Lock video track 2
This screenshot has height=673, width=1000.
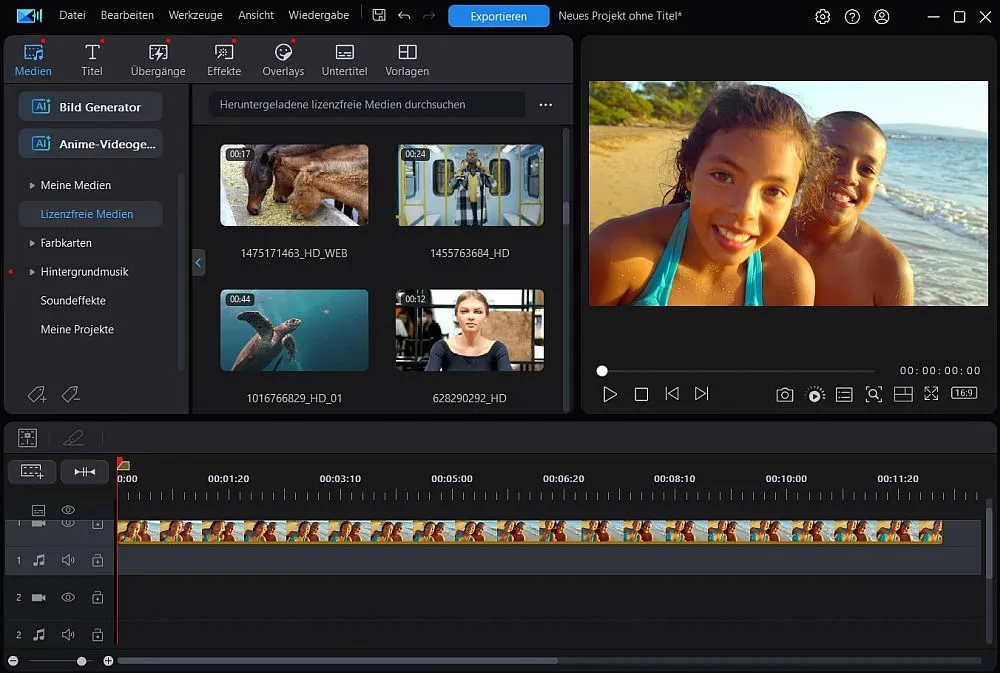point(97,597)
